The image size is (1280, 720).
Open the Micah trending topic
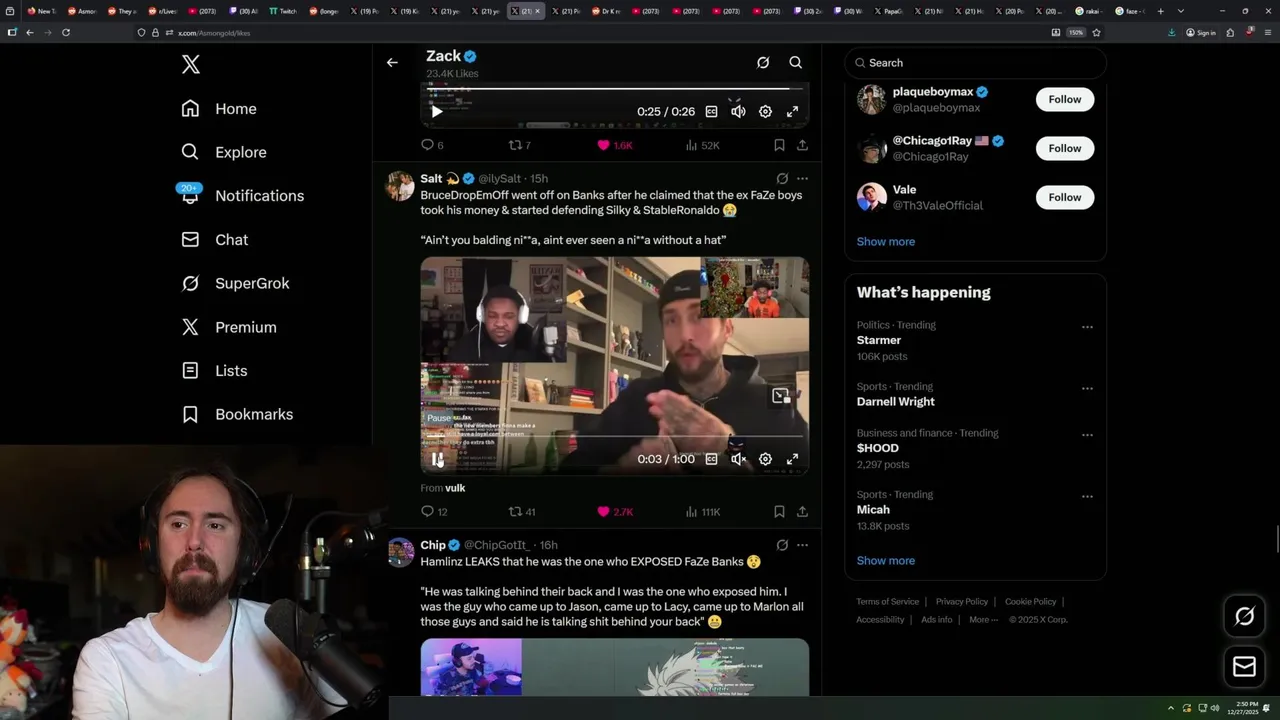873,509
